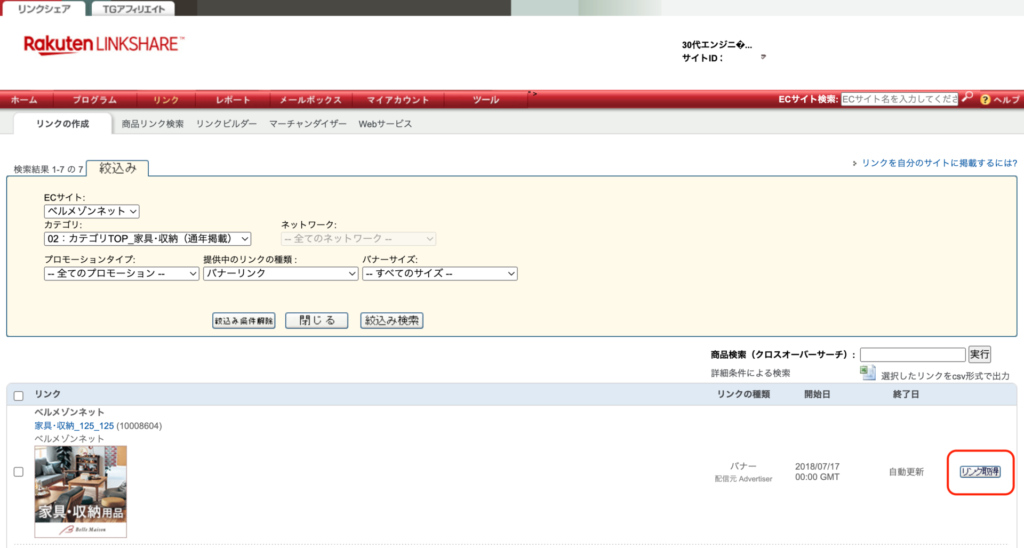This screenshot has height=548, width=1024.
Task: Toggle the select-all checkbox in the リンク header
Action: point(18,395)
